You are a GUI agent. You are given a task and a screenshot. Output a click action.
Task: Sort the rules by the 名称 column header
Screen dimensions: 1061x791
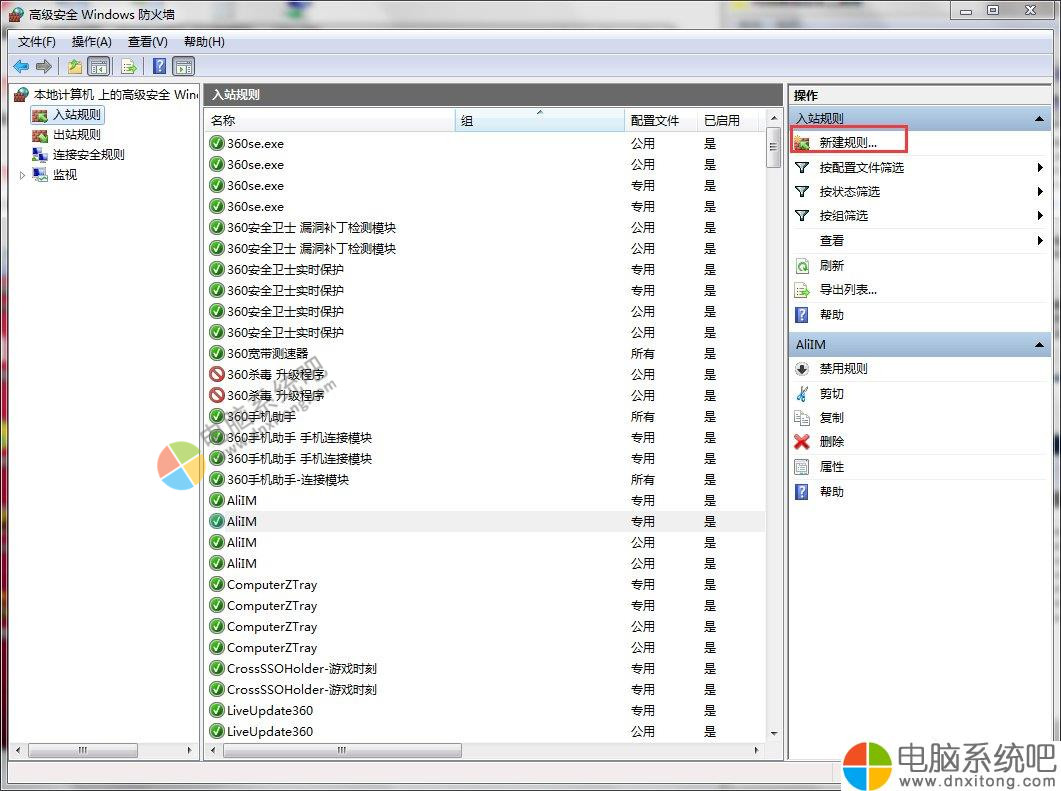[x=330, y=120]
